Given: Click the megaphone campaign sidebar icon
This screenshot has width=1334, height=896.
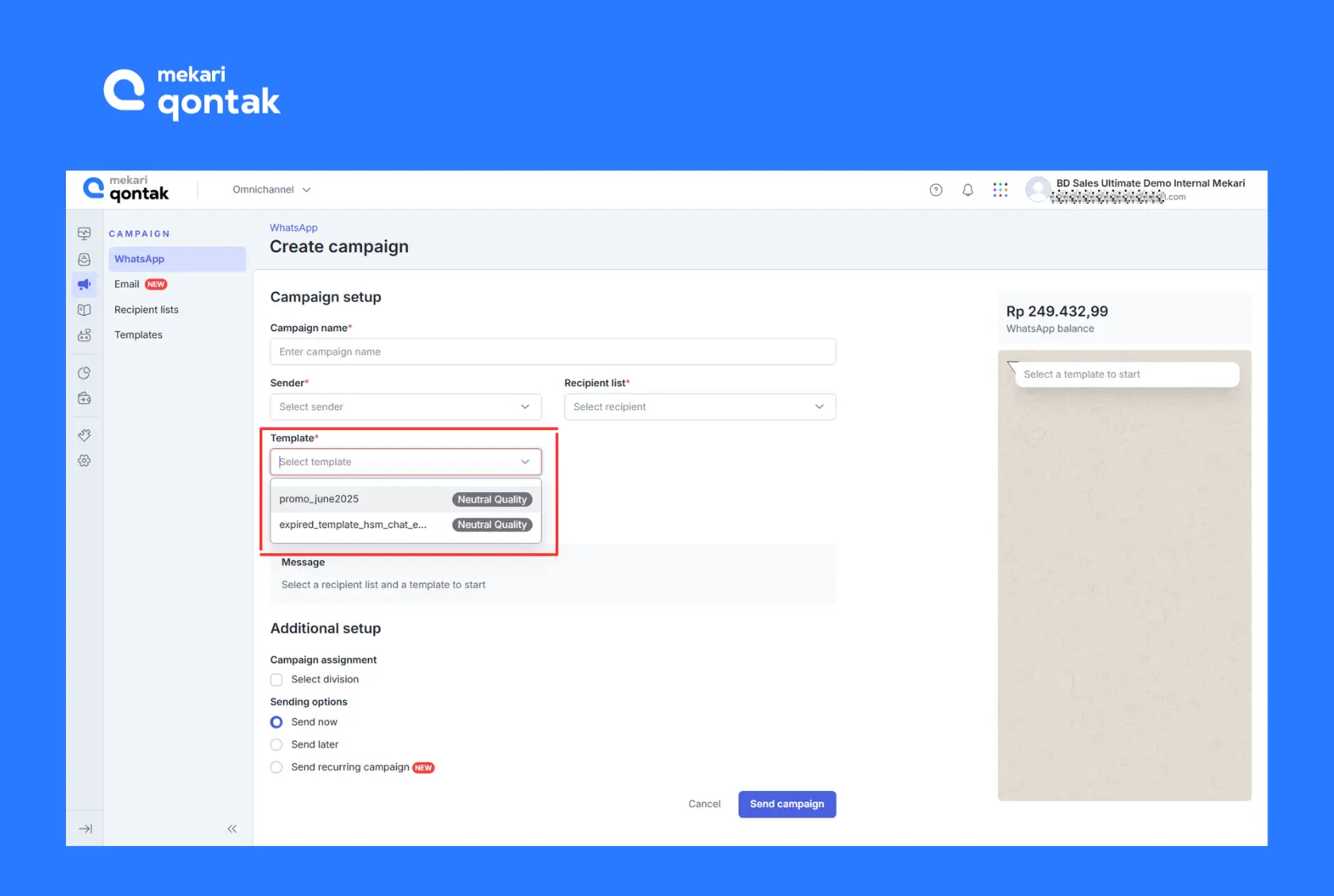Looking at the screenshot, I should click(x=84, y=284).
